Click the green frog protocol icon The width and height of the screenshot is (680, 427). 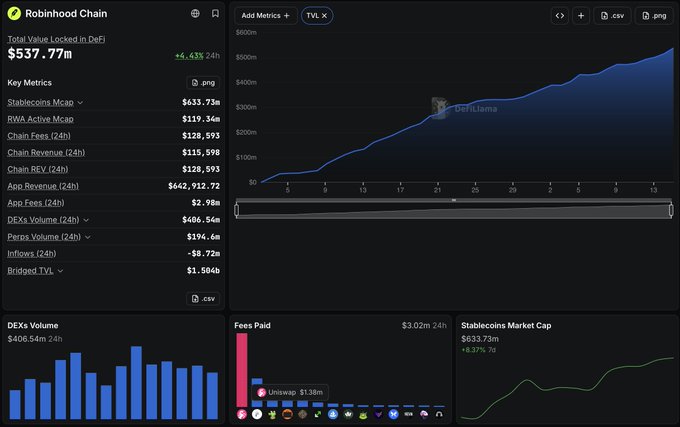[x=272, y=414]
